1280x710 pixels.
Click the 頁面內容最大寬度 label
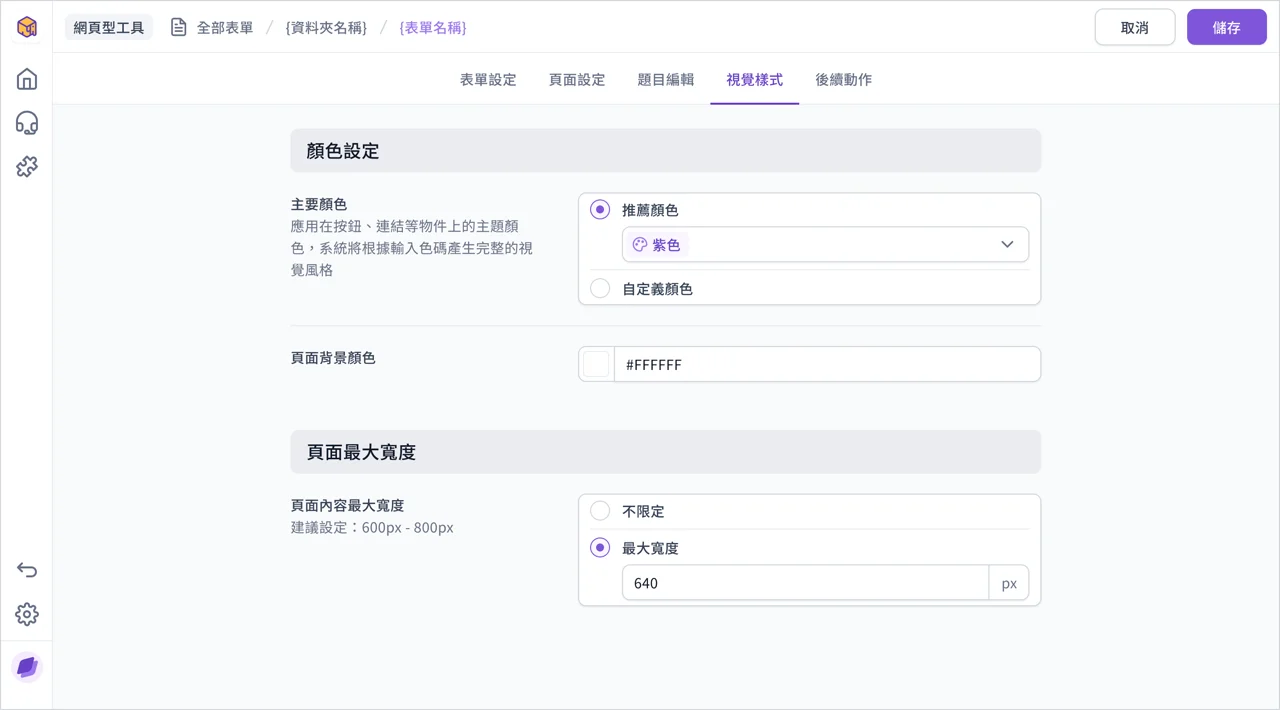pyautogui.click(x=347, y=505)
